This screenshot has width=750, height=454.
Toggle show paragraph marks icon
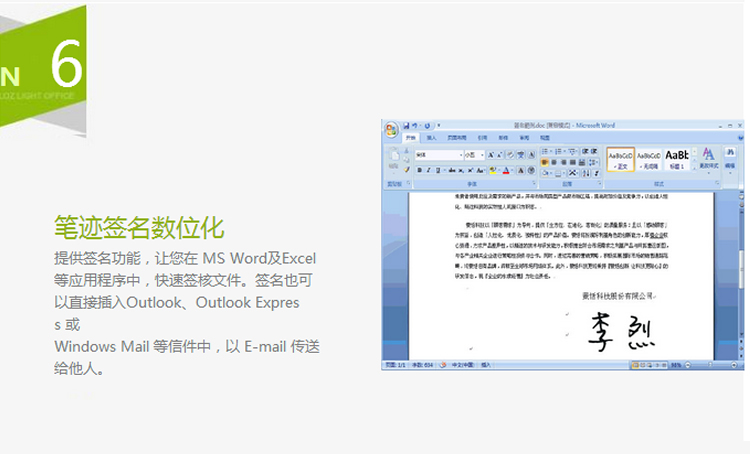pyautogui.click(x=596, y=173)
